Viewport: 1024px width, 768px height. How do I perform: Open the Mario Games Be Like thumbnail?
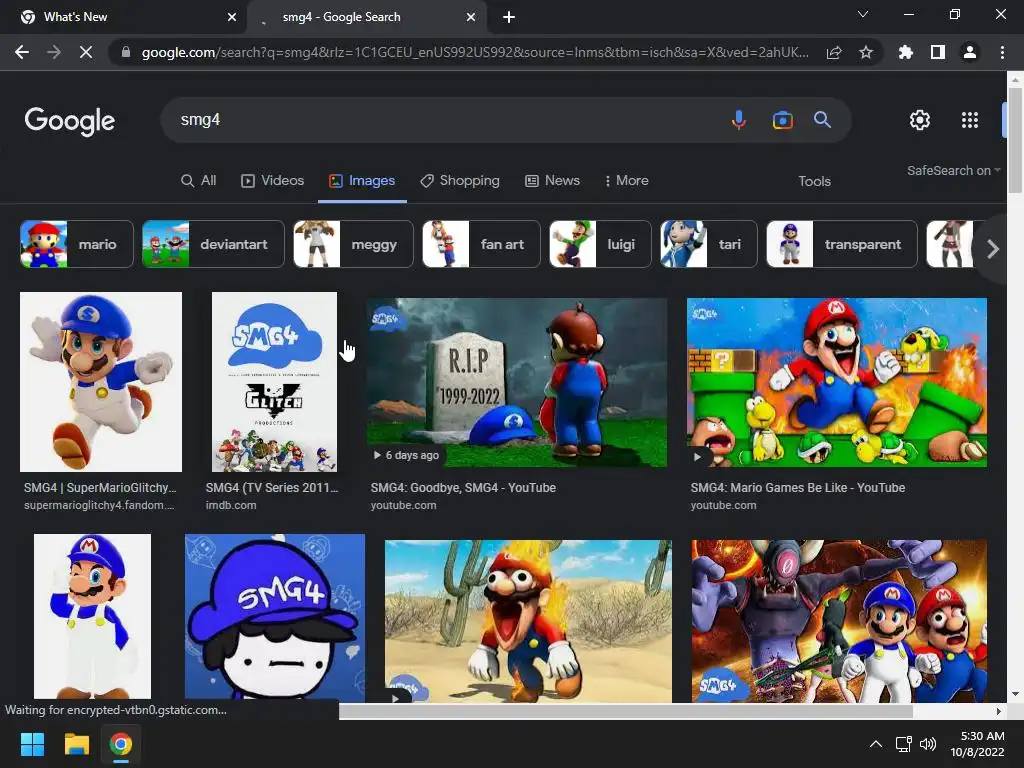click(x=837, y=383)
